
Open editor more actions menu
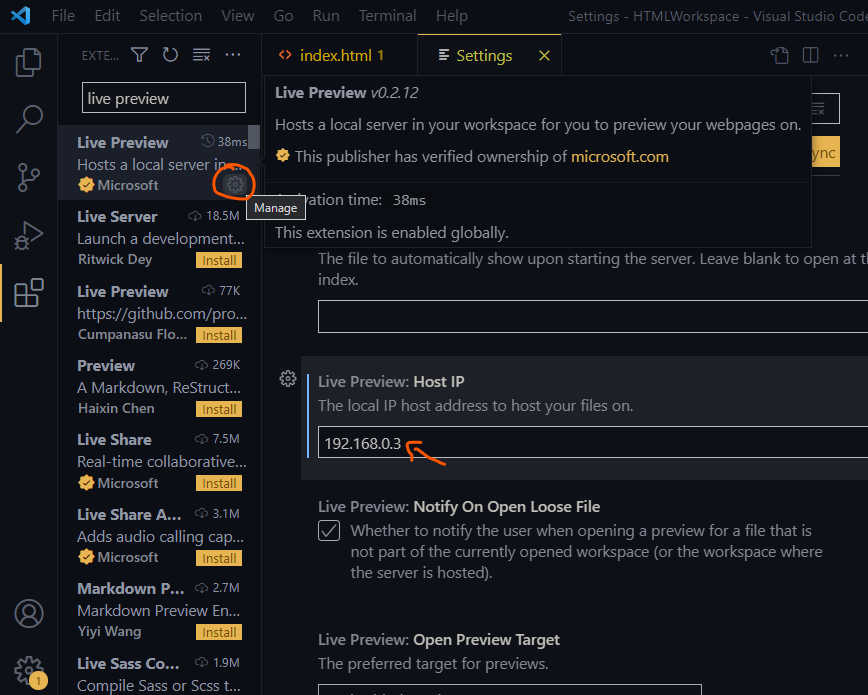point(841,55)
